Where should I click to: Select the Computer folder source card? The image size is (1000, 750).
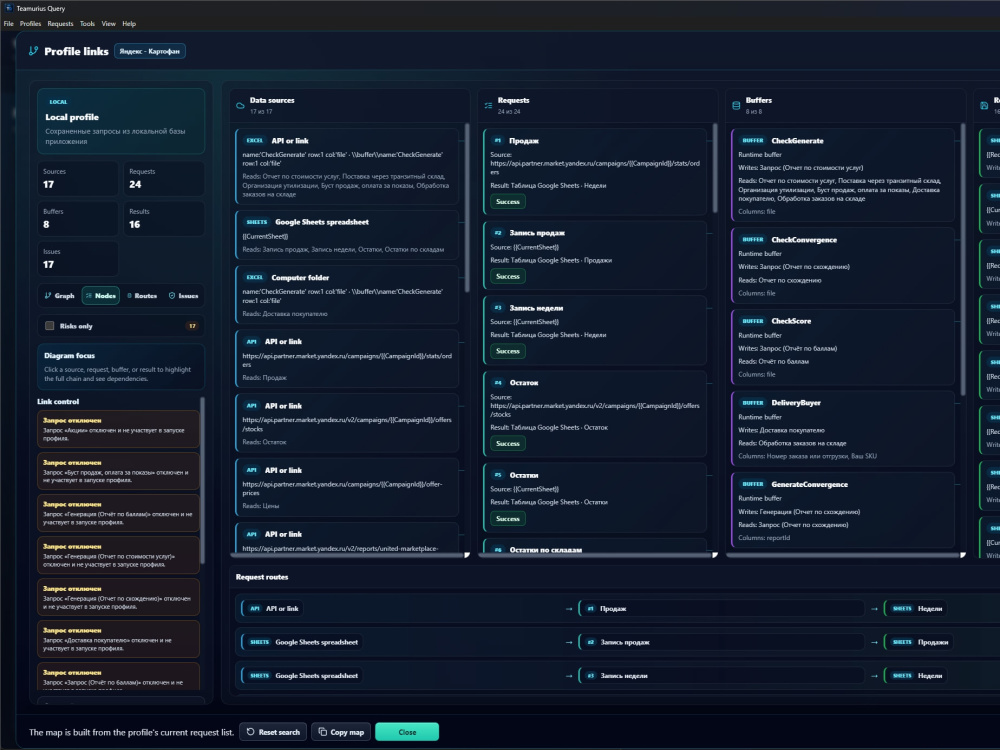click(347, 295)
